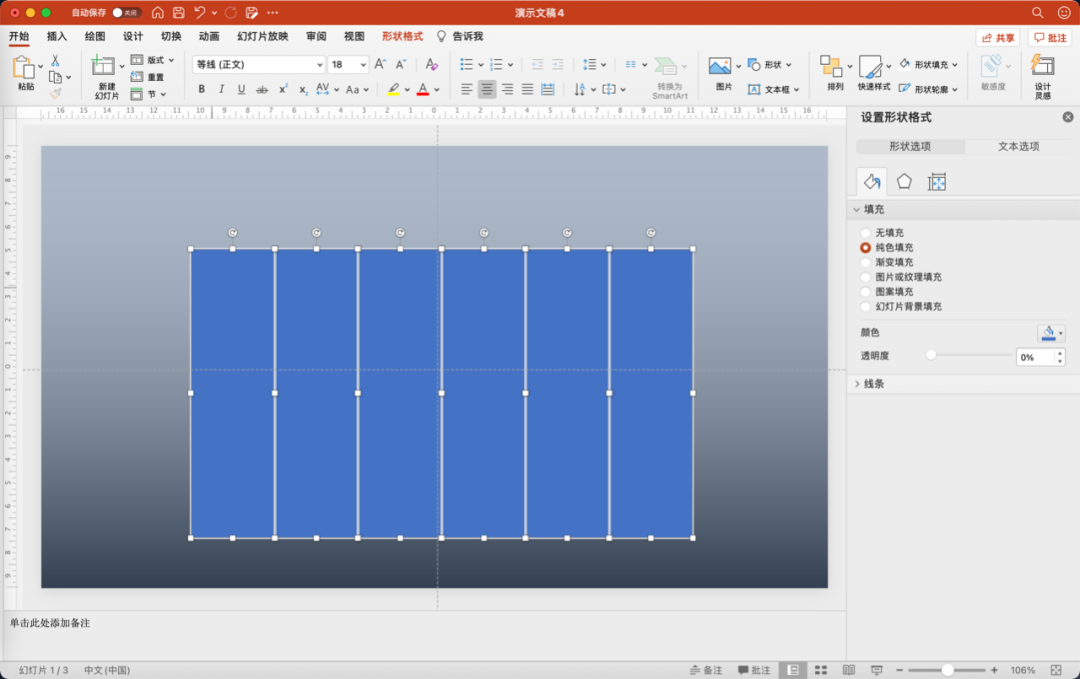This screenshot has width=1080, height=679.
Task: Open the Section dropdown
Action: [x=149, y=94]
